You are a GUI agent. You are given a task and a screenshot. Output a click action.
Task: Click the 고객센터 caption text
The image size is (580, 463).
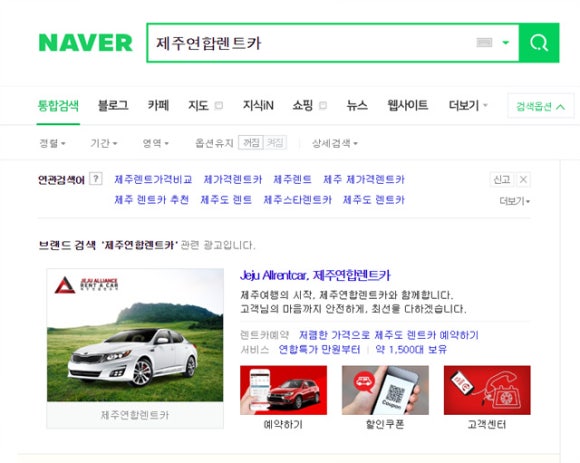coord(487,424)
